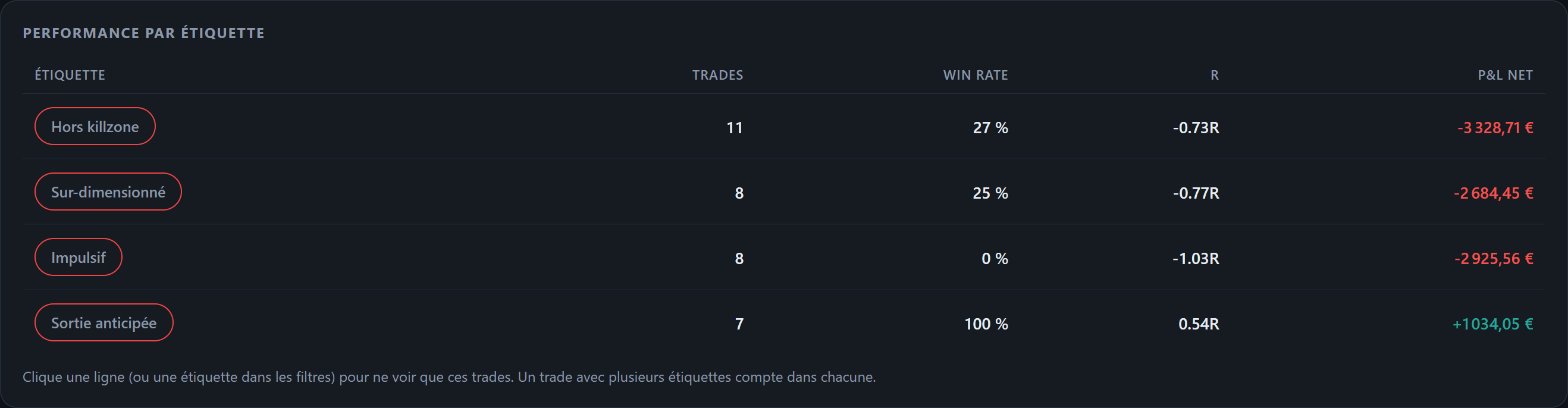Filter by the Impulsif tag

point(79,257)
